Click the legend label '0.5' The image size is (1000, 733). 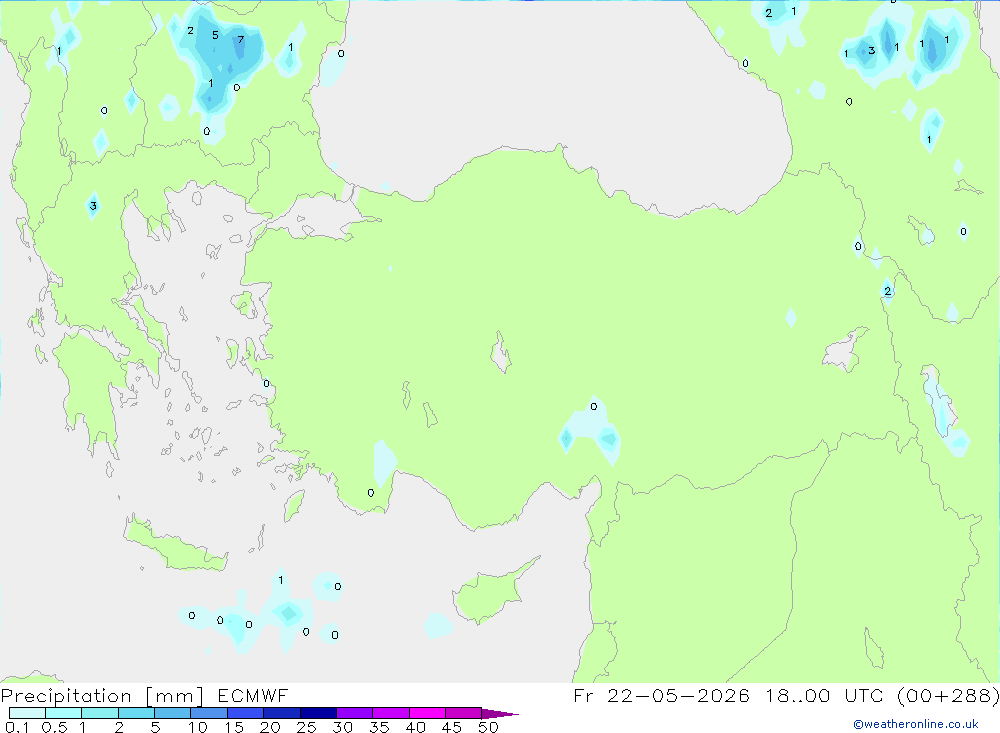coord(54,727)
